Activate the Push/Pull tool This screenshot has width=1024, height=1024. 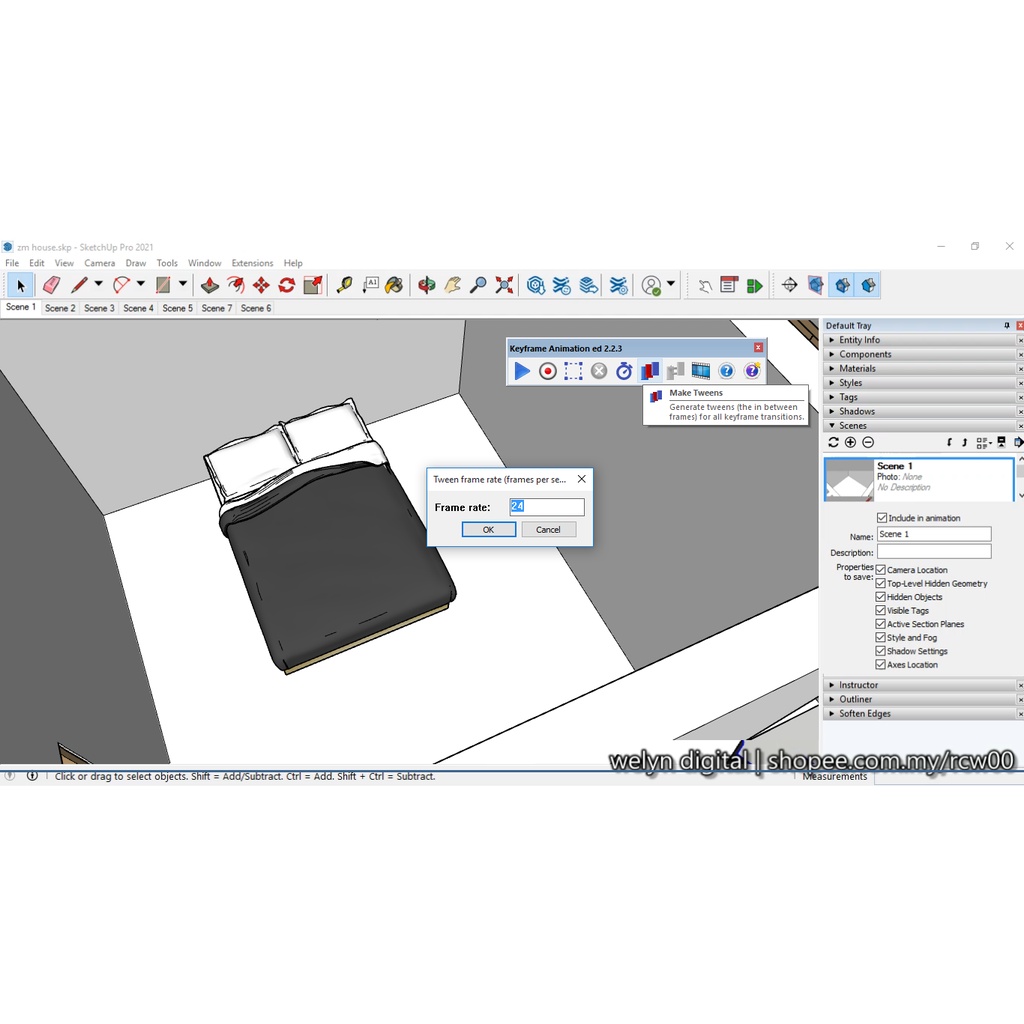coord(210,285)
